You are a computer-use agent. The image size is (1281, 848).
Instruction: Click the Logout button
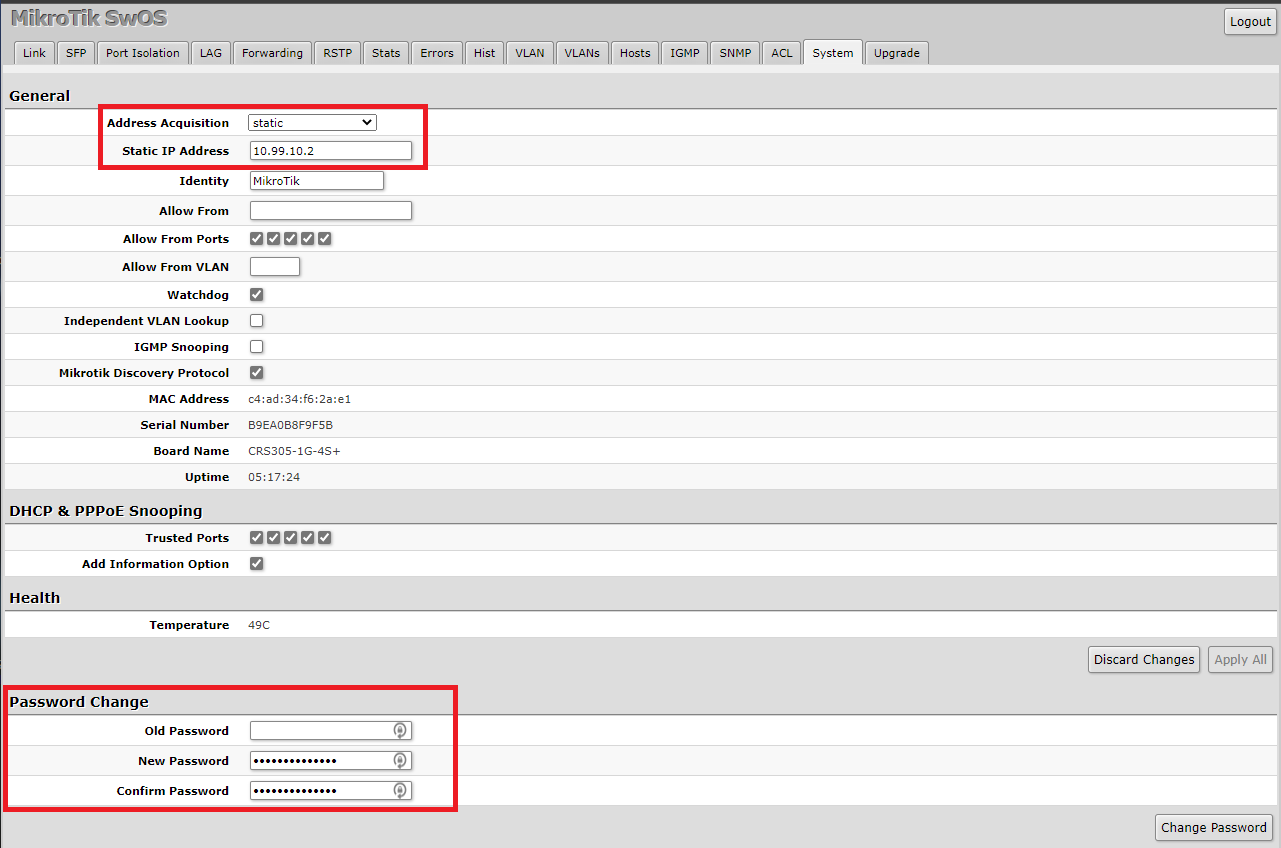pyautogui.click(x=1250, y=22)
